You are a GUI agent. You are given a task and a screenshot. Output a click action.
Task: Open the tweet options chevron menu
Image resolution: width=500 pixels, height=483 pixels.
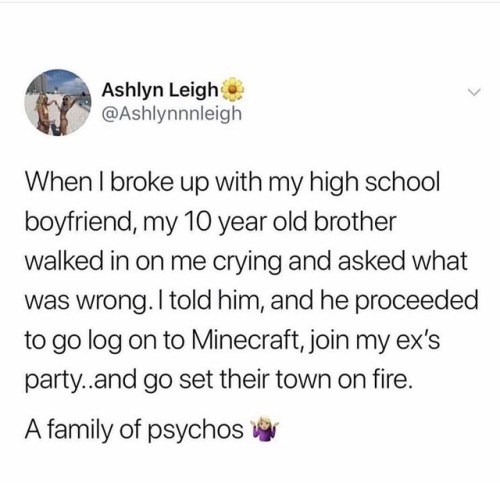point(473,91)
